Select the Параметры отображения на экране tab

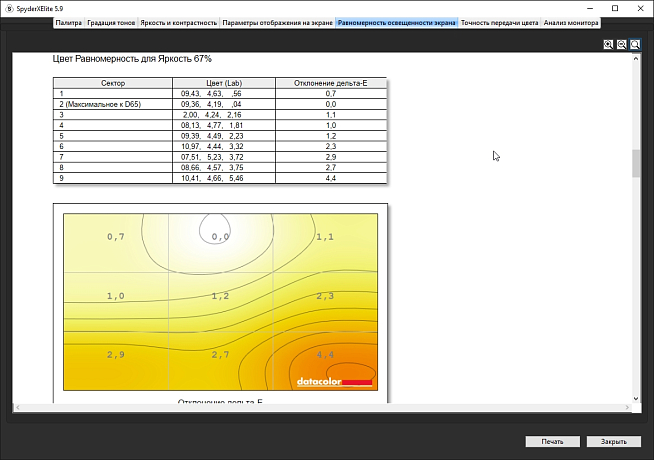[x=277, y=21]
